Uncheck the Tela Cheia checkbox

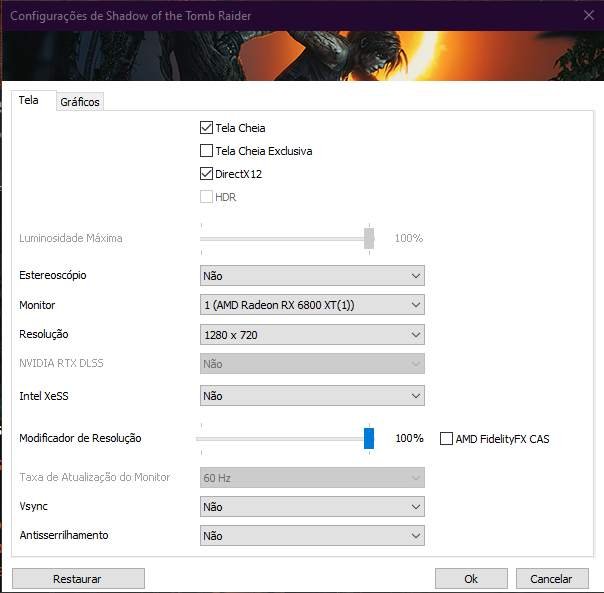(207, 128)
